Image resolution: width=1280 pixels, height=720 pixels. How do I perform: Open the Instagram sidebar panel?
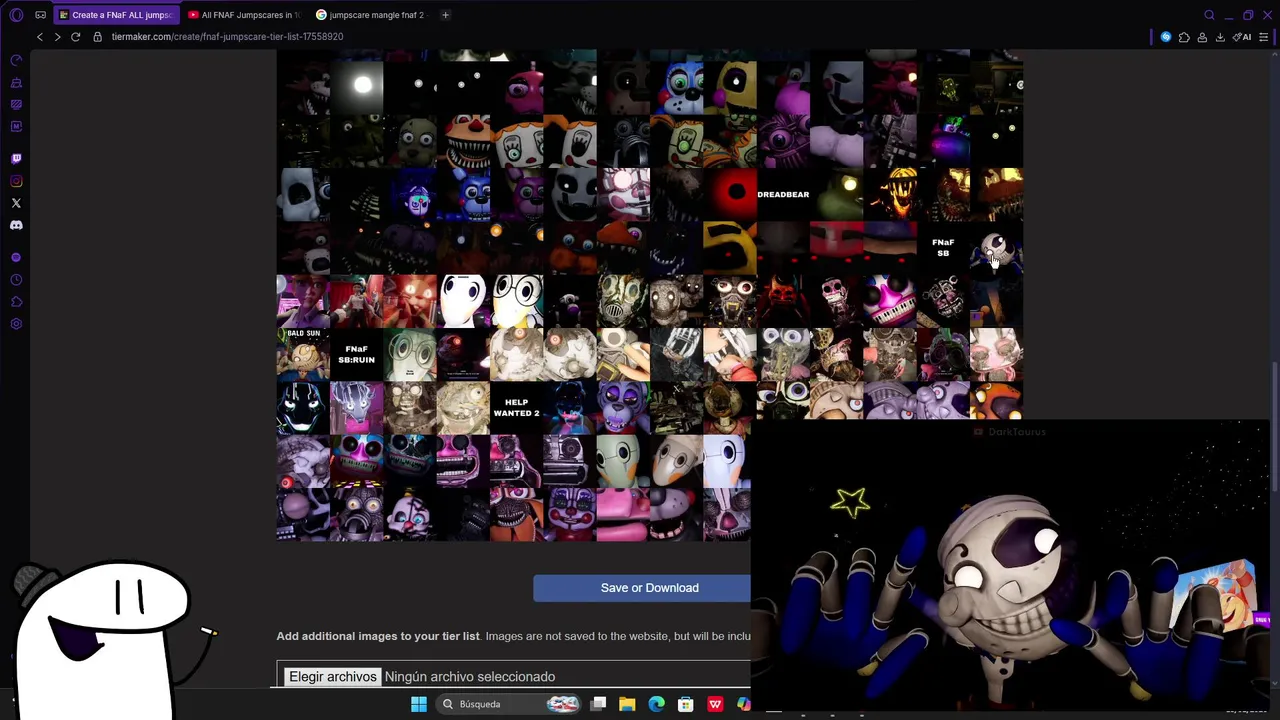point(16,181)
